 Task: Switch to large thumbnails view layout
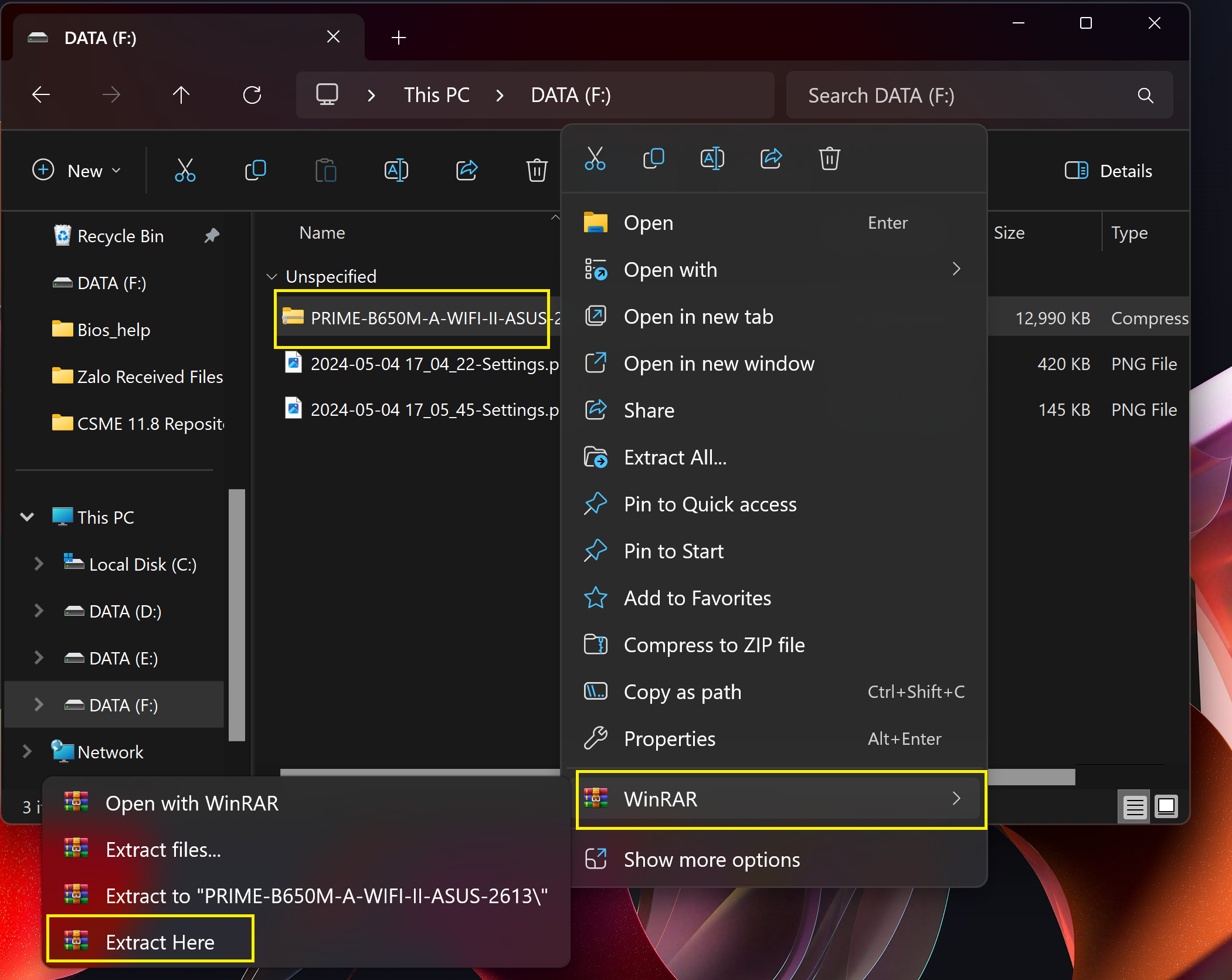(x=1166, y=807)
